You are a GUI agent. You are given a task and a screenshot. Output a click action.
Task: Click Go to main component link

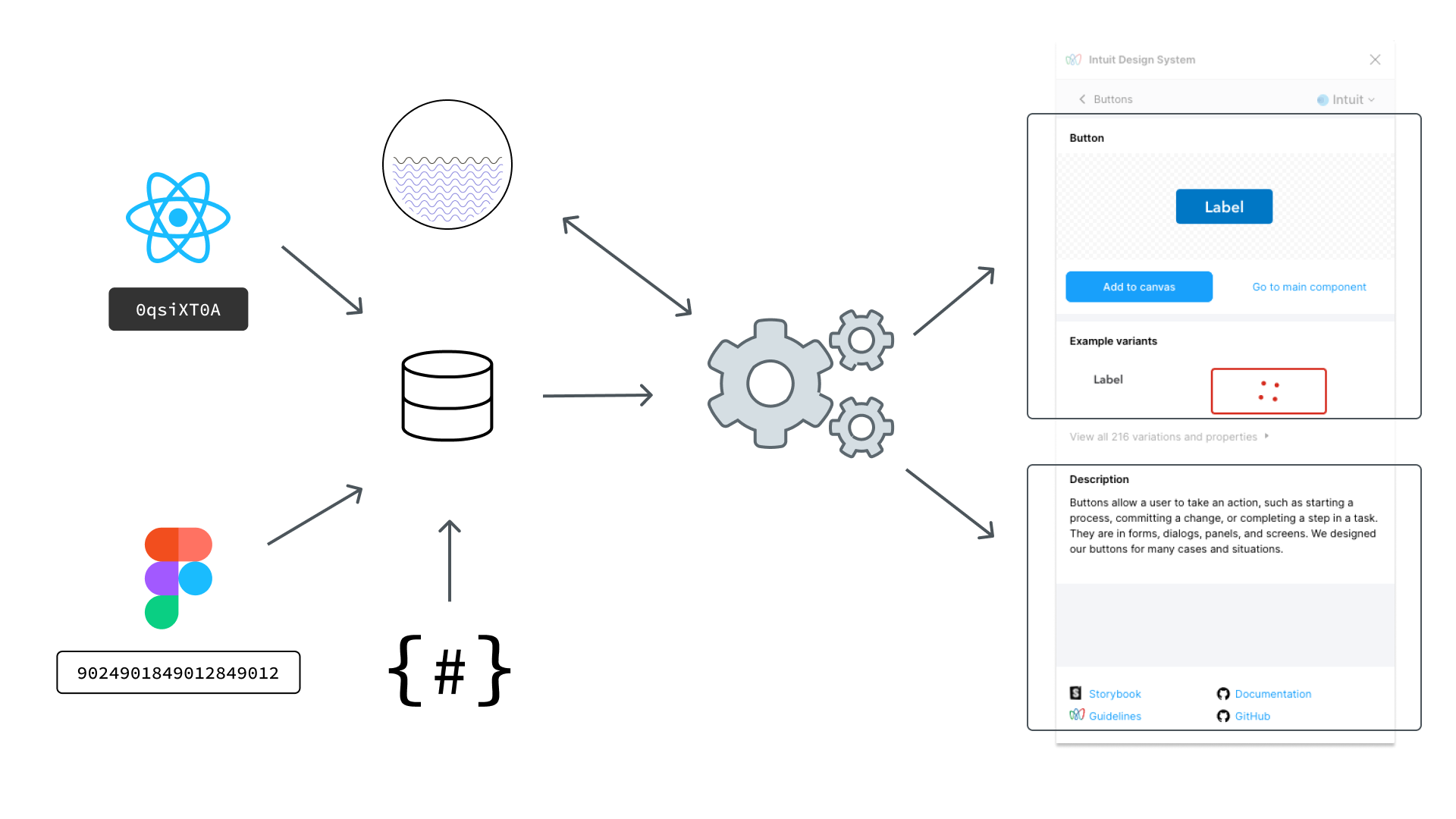pos(1309,287)
